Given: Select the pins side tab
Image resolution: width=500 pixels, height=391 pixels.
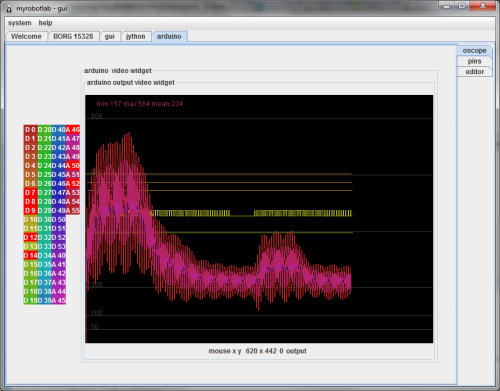Looking at the screenshot, I should (474, 61).
